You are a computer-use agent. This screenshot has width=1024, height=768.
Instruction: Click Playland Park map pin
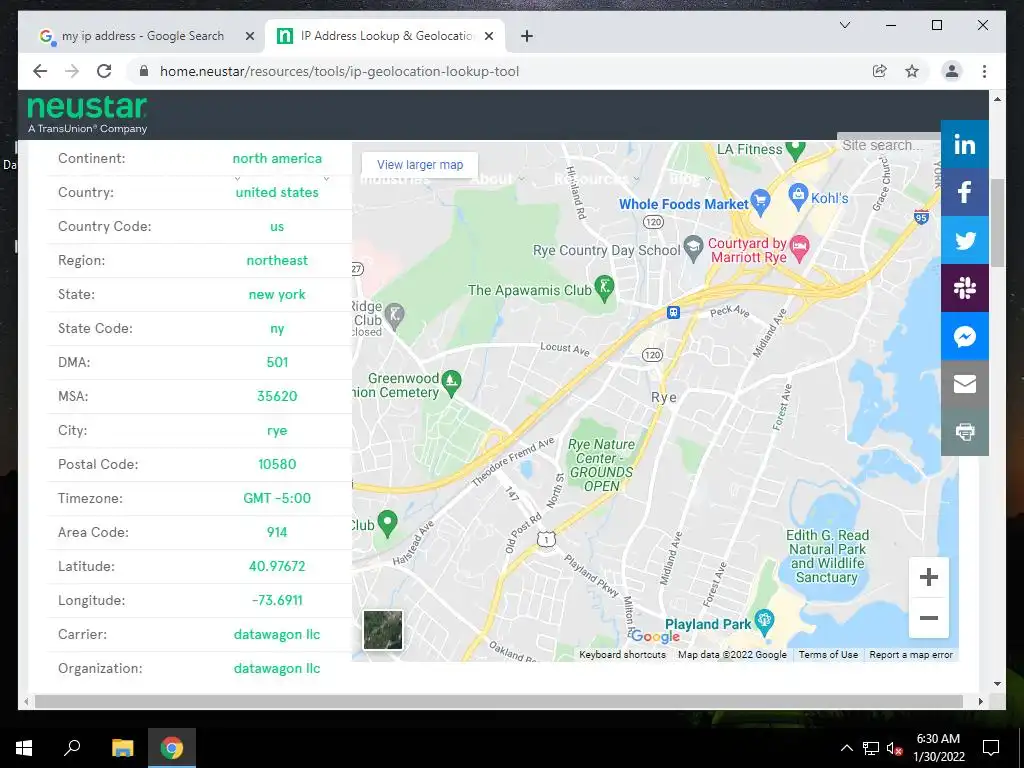coord(763,622)
